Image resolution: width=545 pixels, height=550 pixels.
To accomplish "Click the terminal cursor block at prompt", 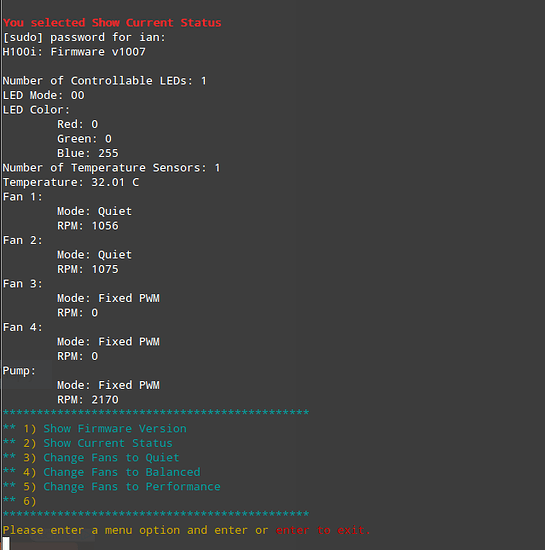I will pos(6,543).
